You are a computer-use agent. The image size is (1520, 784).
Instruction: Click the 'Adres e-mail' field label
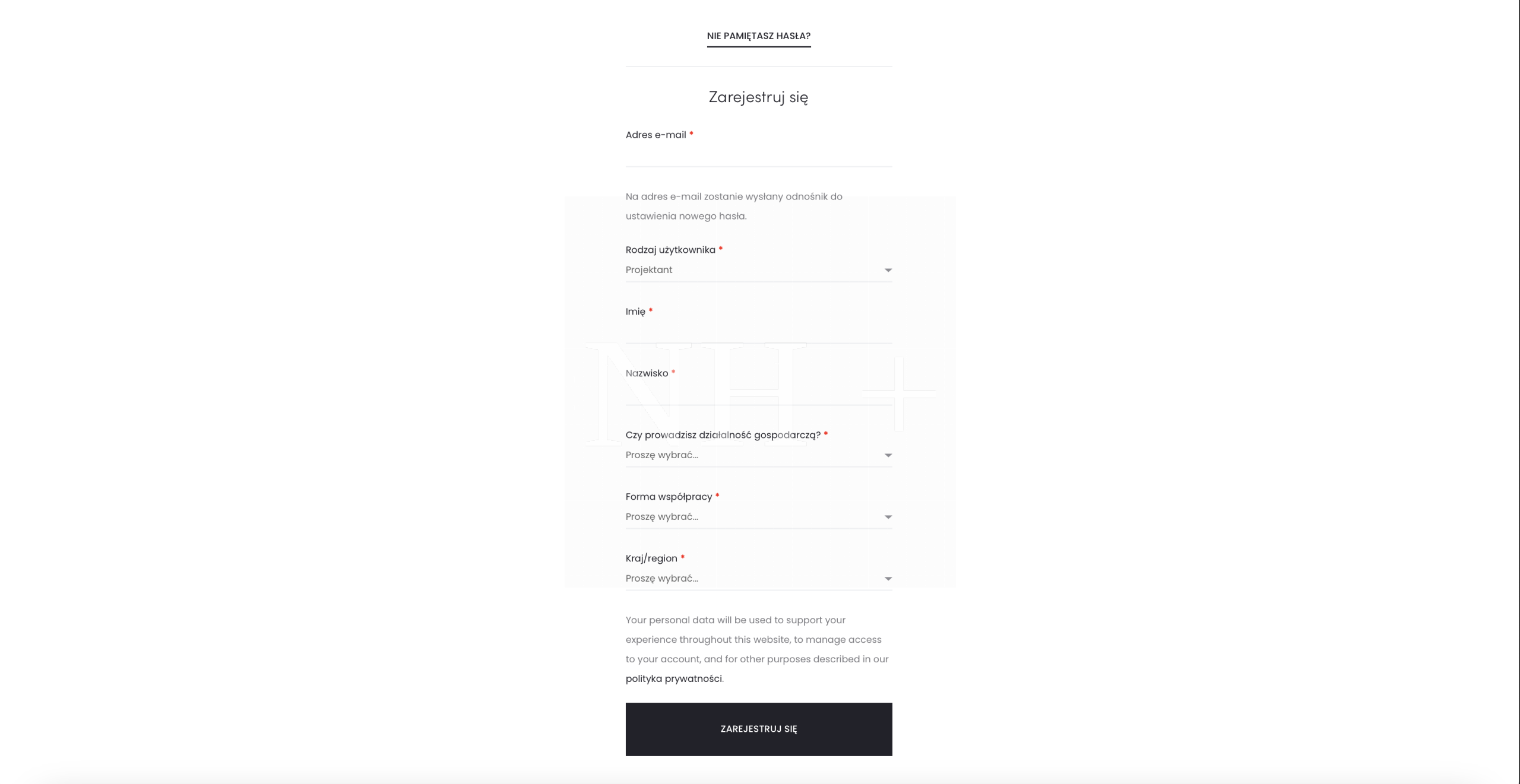(655, 135)
